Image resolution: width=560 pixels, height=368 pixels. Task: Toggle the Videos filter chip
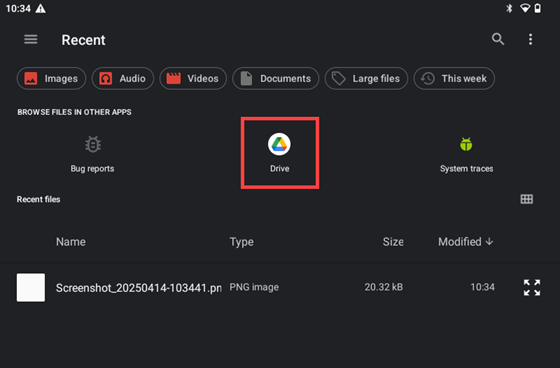[193, 78]
